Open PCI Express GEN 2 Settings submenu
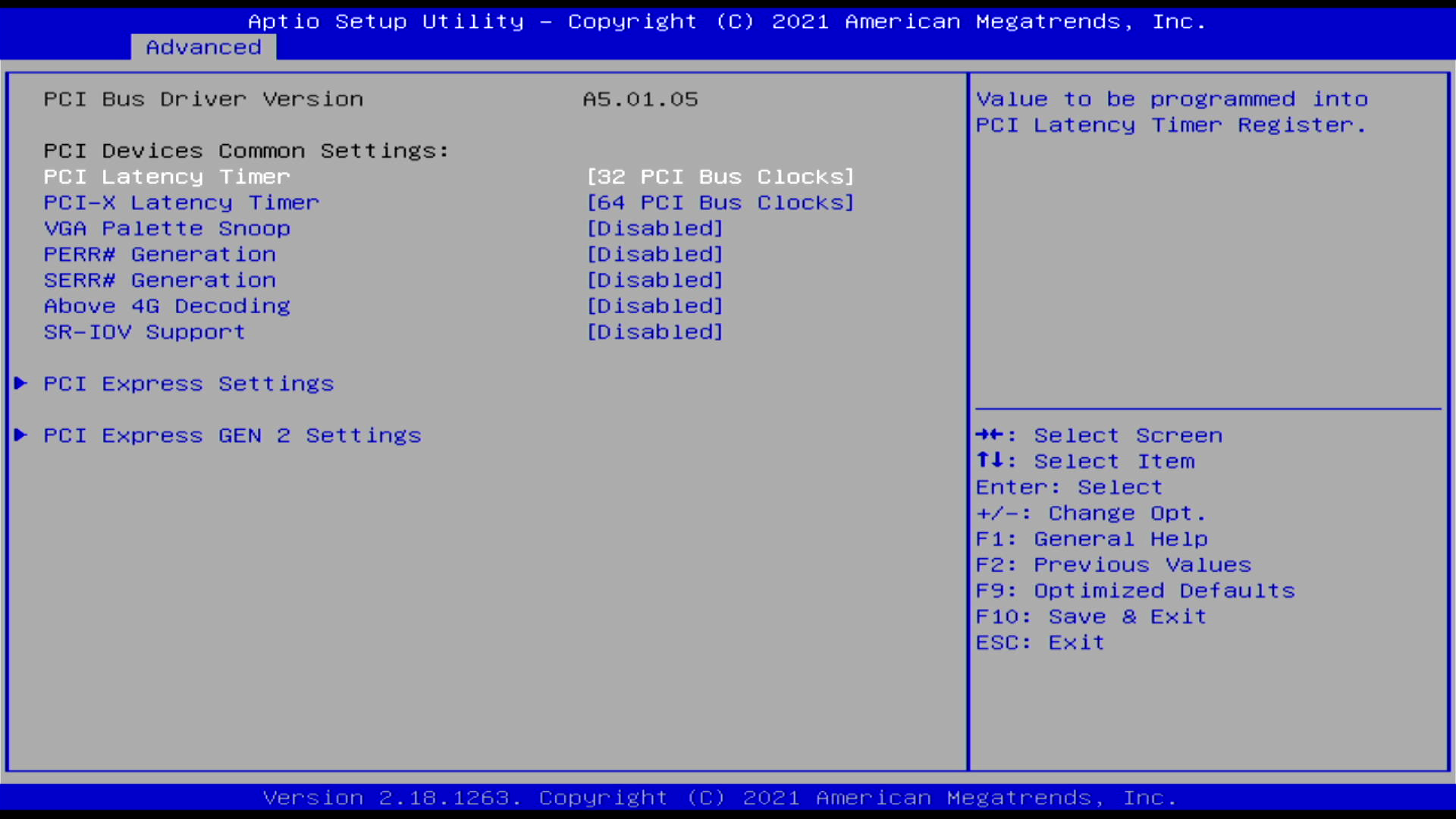 coord(232,435)
